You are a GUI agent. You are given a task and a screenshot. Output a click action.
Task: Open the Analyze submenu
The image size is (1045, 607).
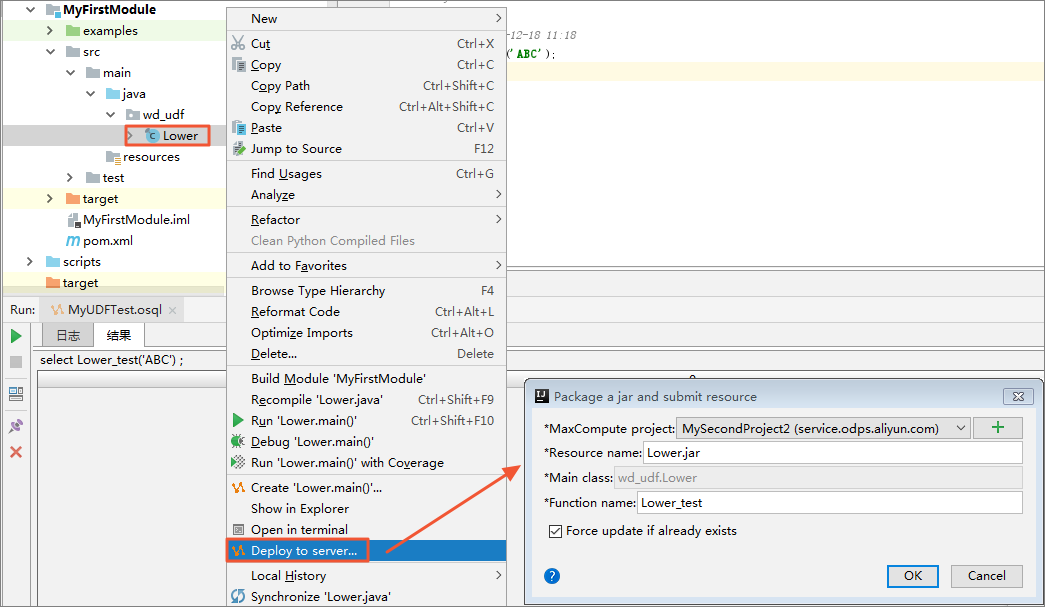click(x=367, y=195)
